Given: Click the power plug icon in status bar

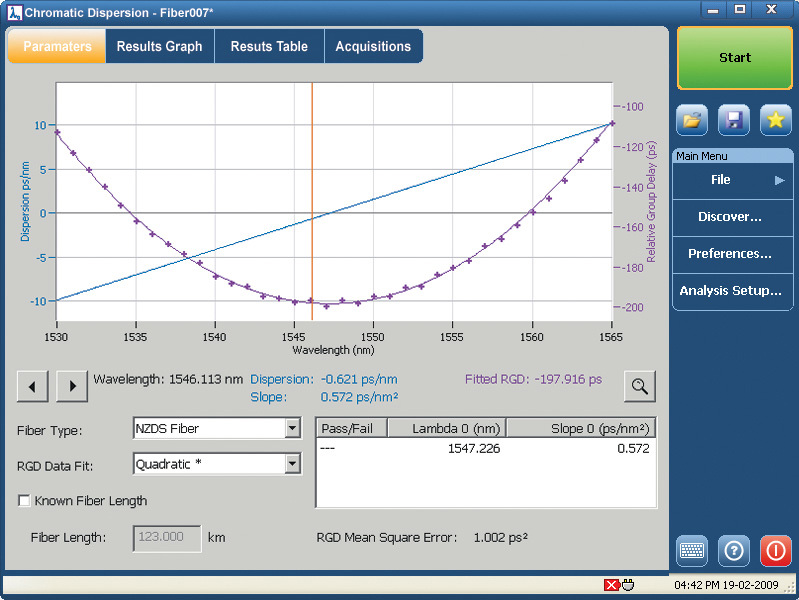Looking at the screenshot, I should click(628, 585).
